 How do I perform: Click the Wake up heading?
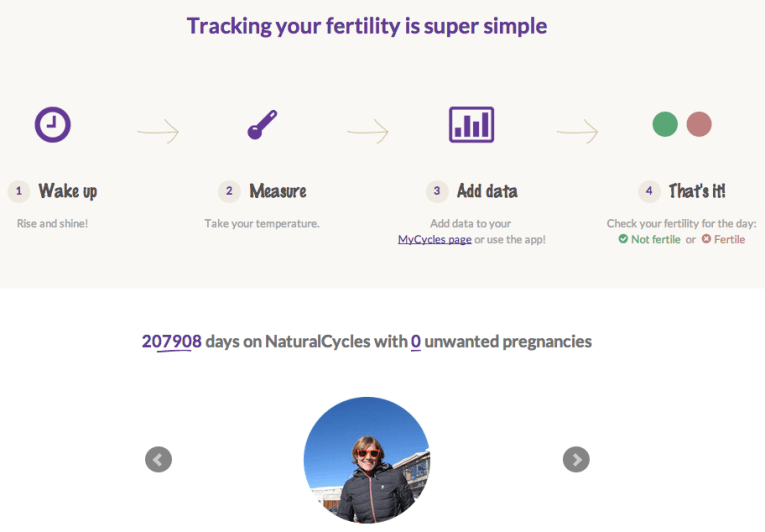[68, 191]
